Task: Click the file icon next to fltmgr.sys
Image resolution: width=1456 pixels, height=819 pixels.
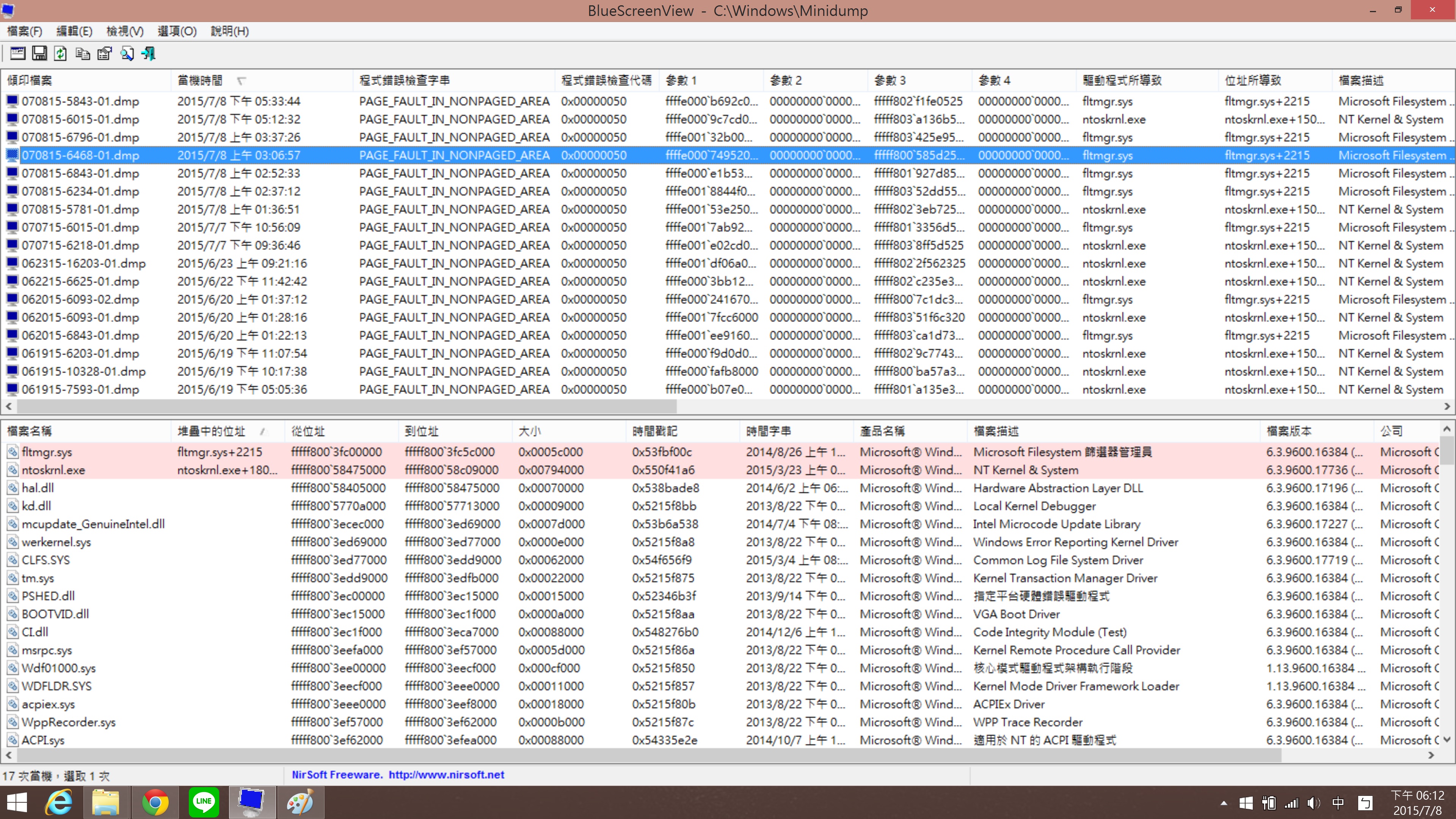Action: pyautogui.click(x=13, y=452)
